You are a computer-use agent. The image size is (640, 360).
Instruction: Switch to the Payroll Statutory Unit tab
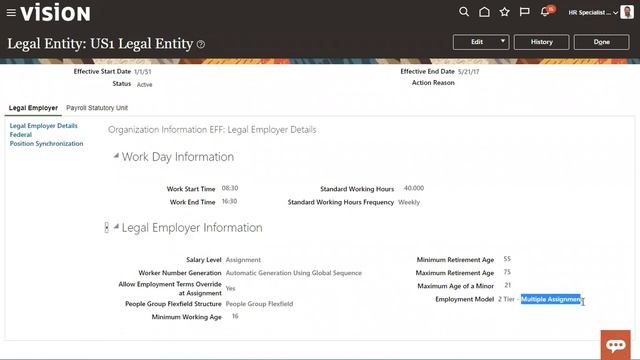click(97, 108)
